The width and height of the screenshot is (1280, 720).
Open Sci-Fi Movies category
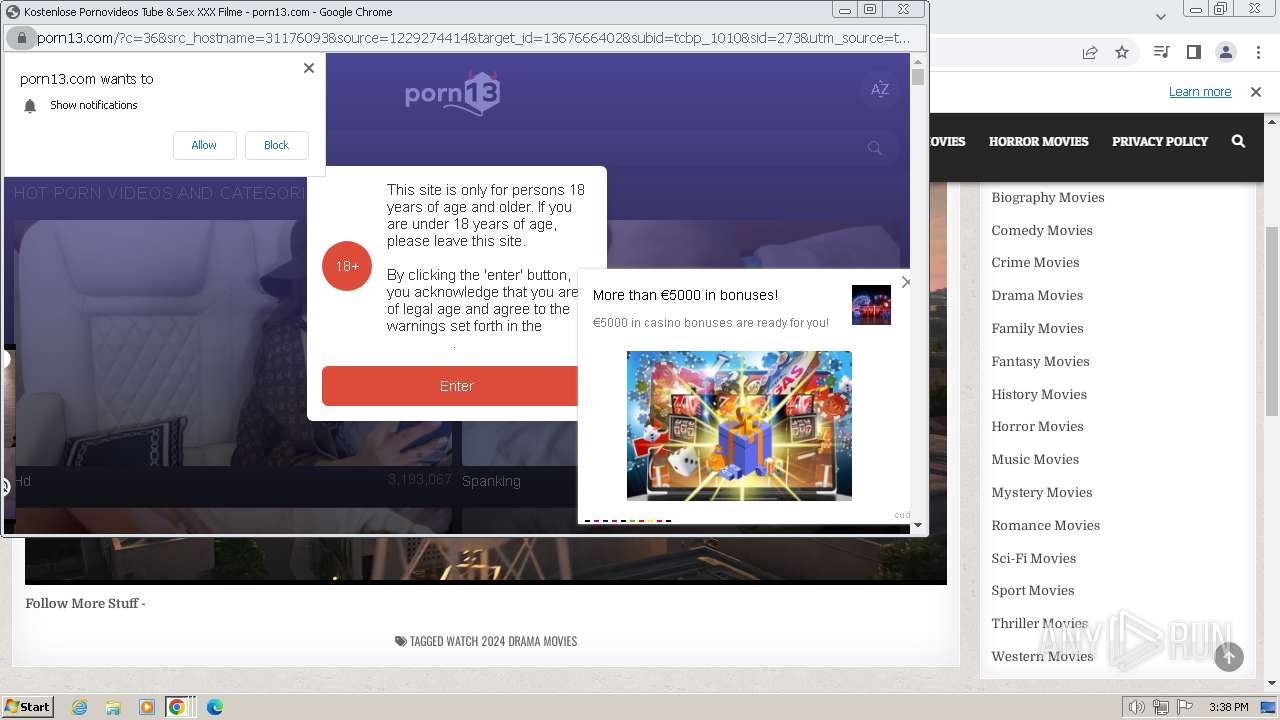(1033, 558)
